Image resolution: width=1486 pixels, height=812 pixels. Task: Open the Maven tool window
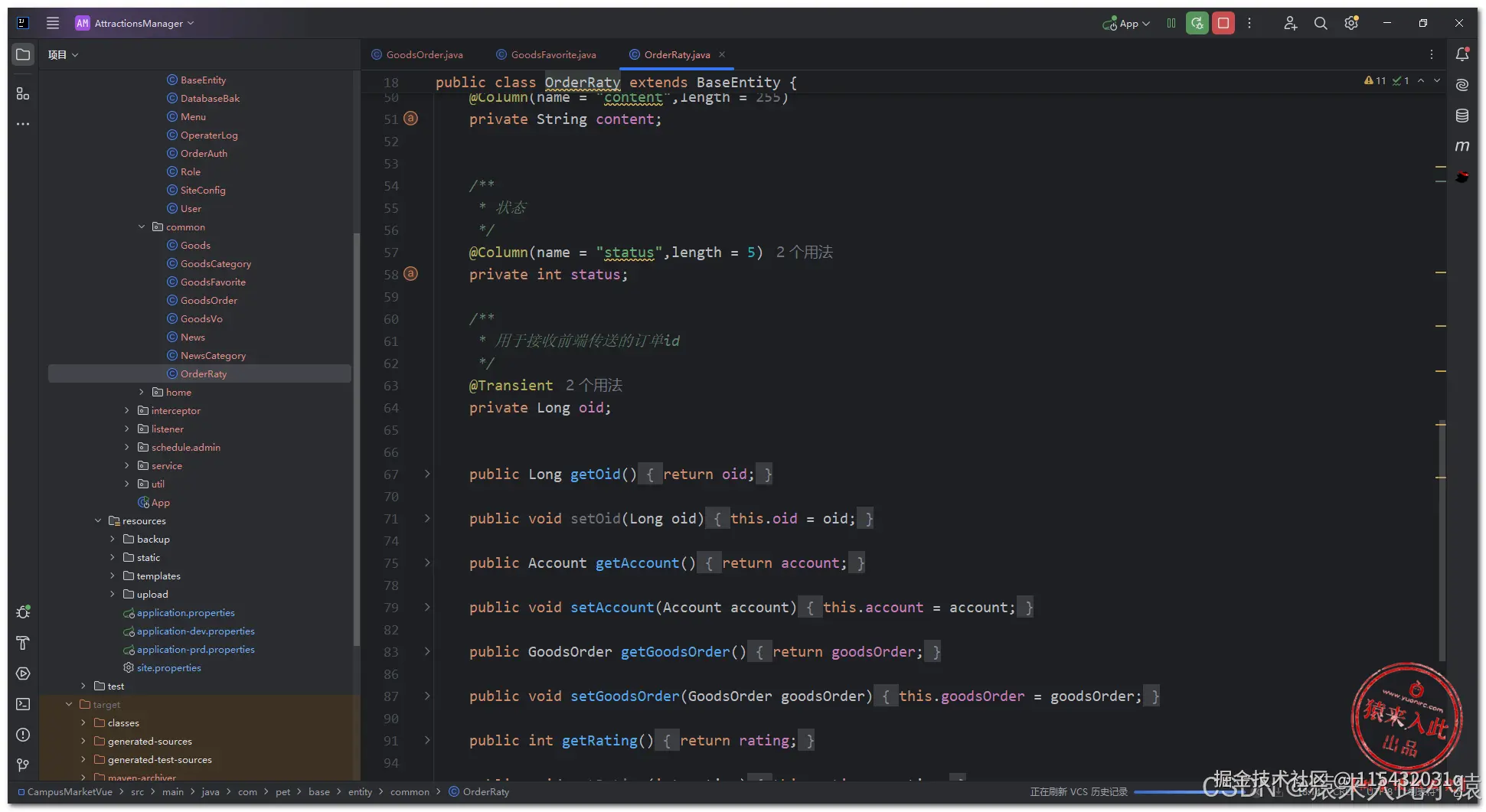[x=1462, y=145]
